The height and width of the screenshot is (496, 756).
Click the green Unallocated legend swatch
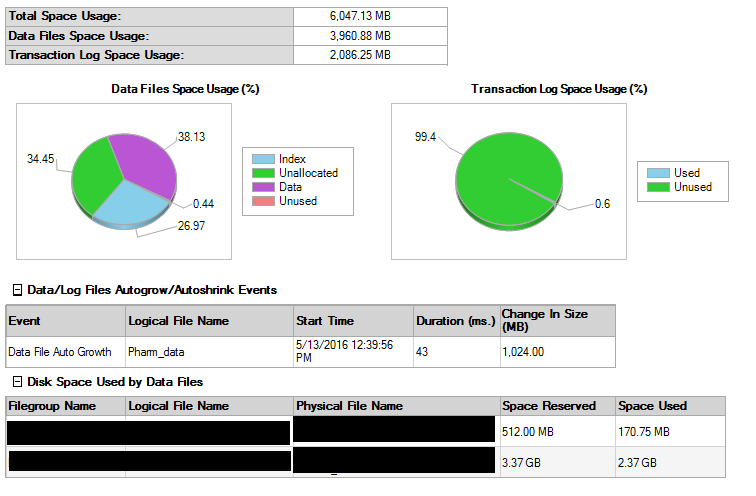click(263, 173)
